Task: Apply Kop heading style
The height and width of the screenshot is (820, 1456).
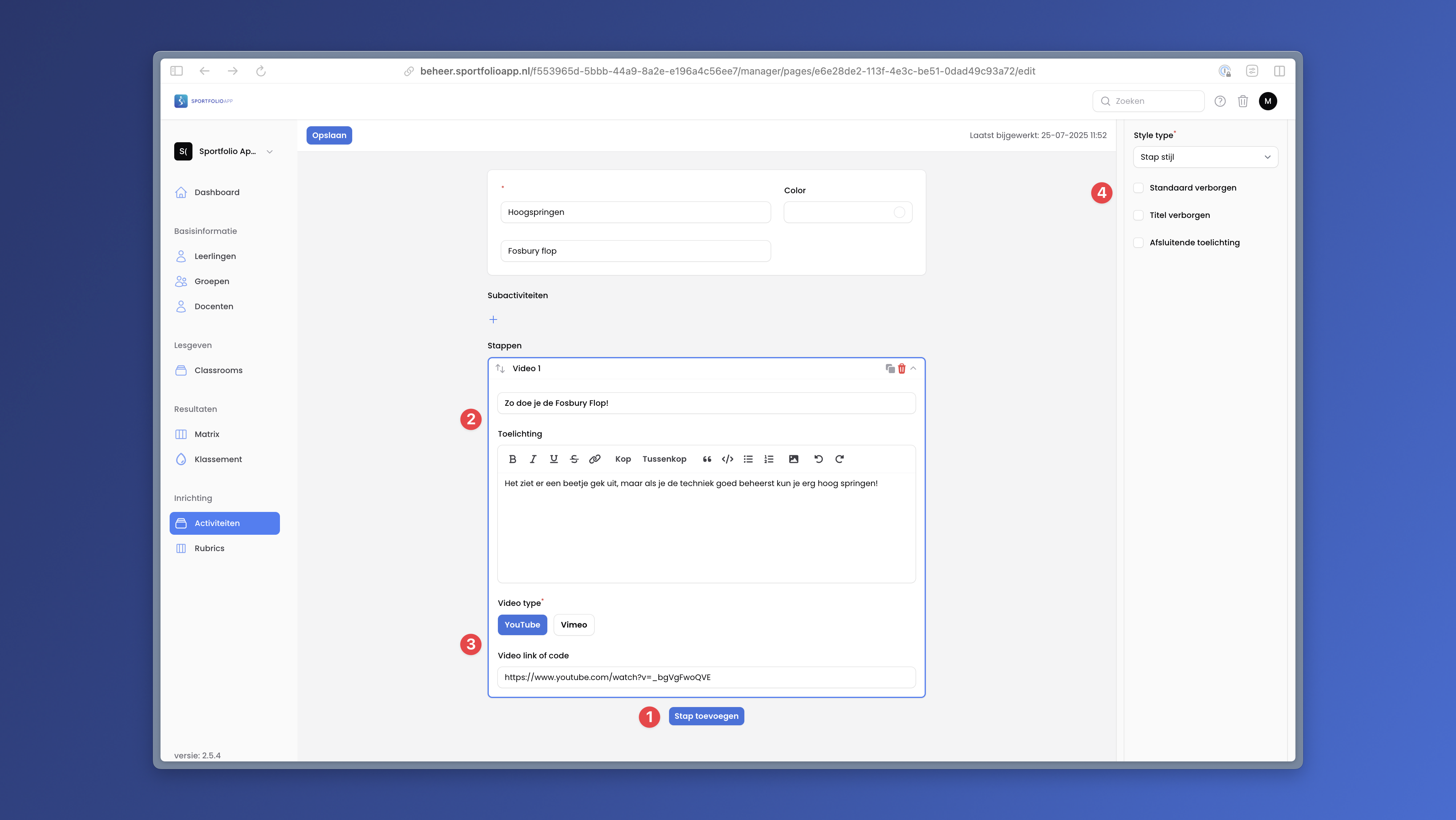Action: [x=623, y=459]
